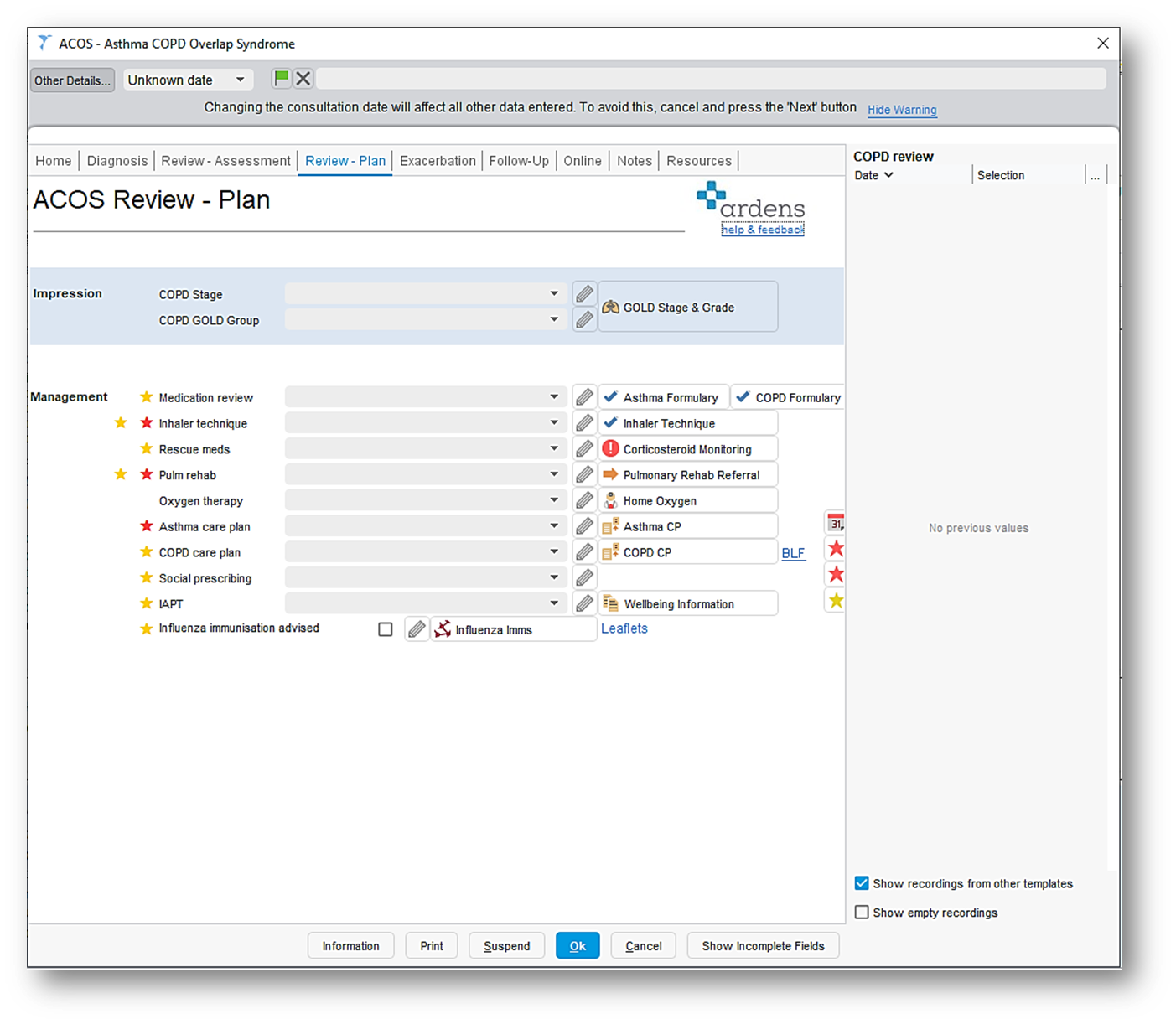Open GOLD Stage & Grade template
Viewport: 1176px width, 1024px height.
pos(687,307)
